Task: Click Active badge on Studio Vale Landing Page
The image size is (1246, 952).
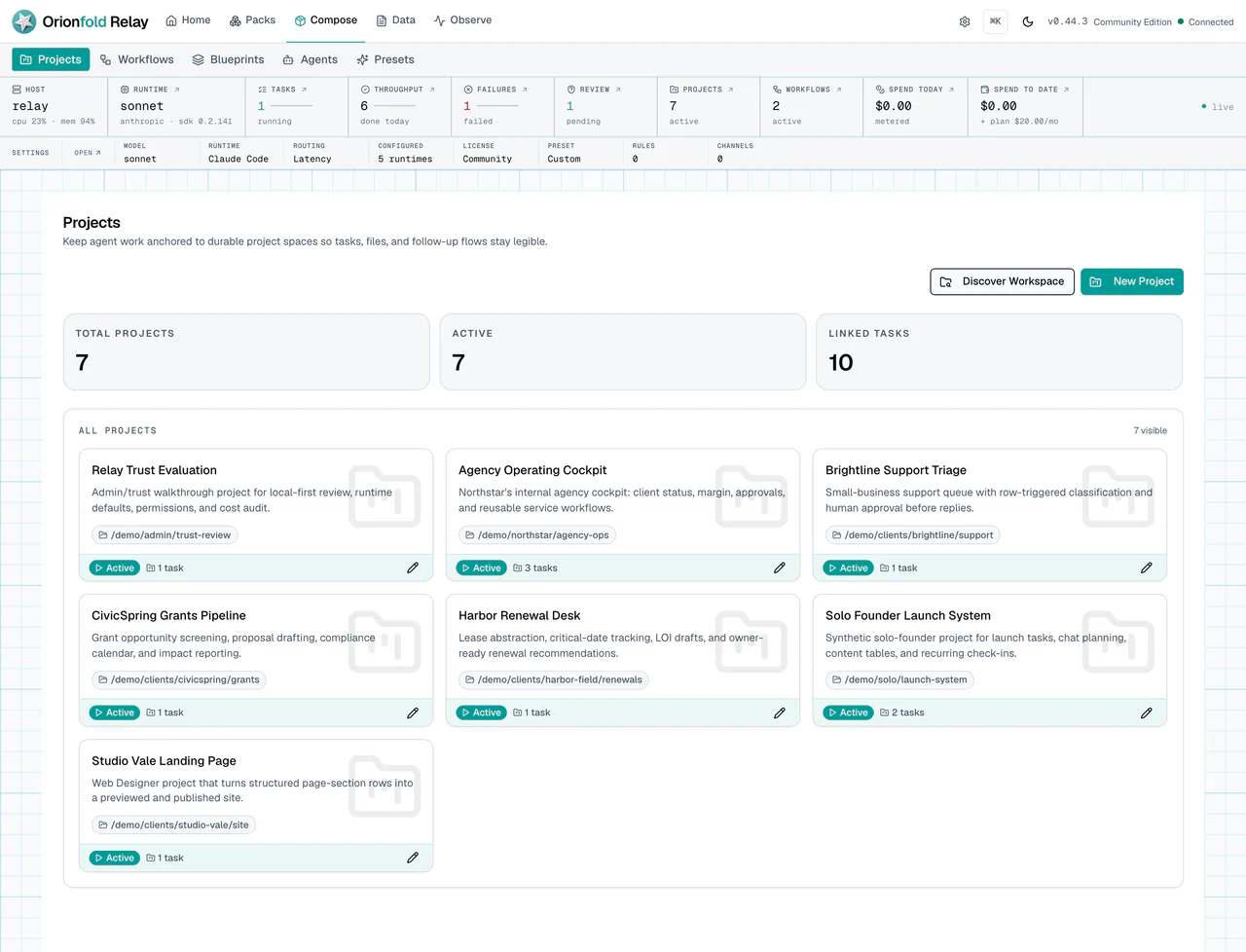Action: [x=115, y=858]
